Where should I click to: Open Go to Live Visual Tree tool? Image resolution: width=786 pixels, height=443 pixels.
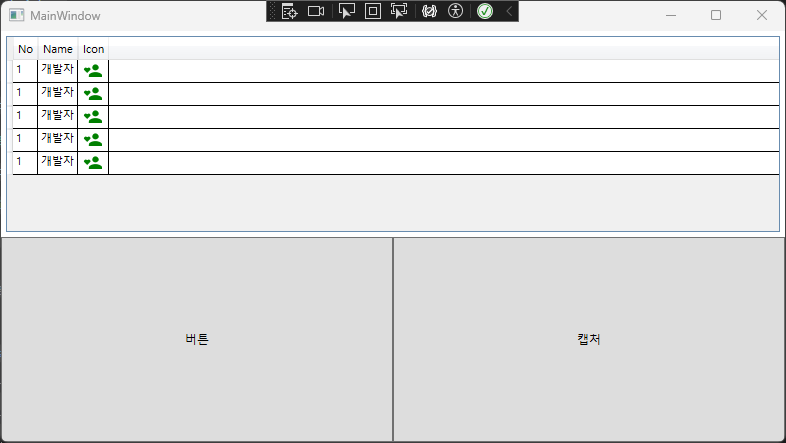pyautogui.click(x=289, y=11)
